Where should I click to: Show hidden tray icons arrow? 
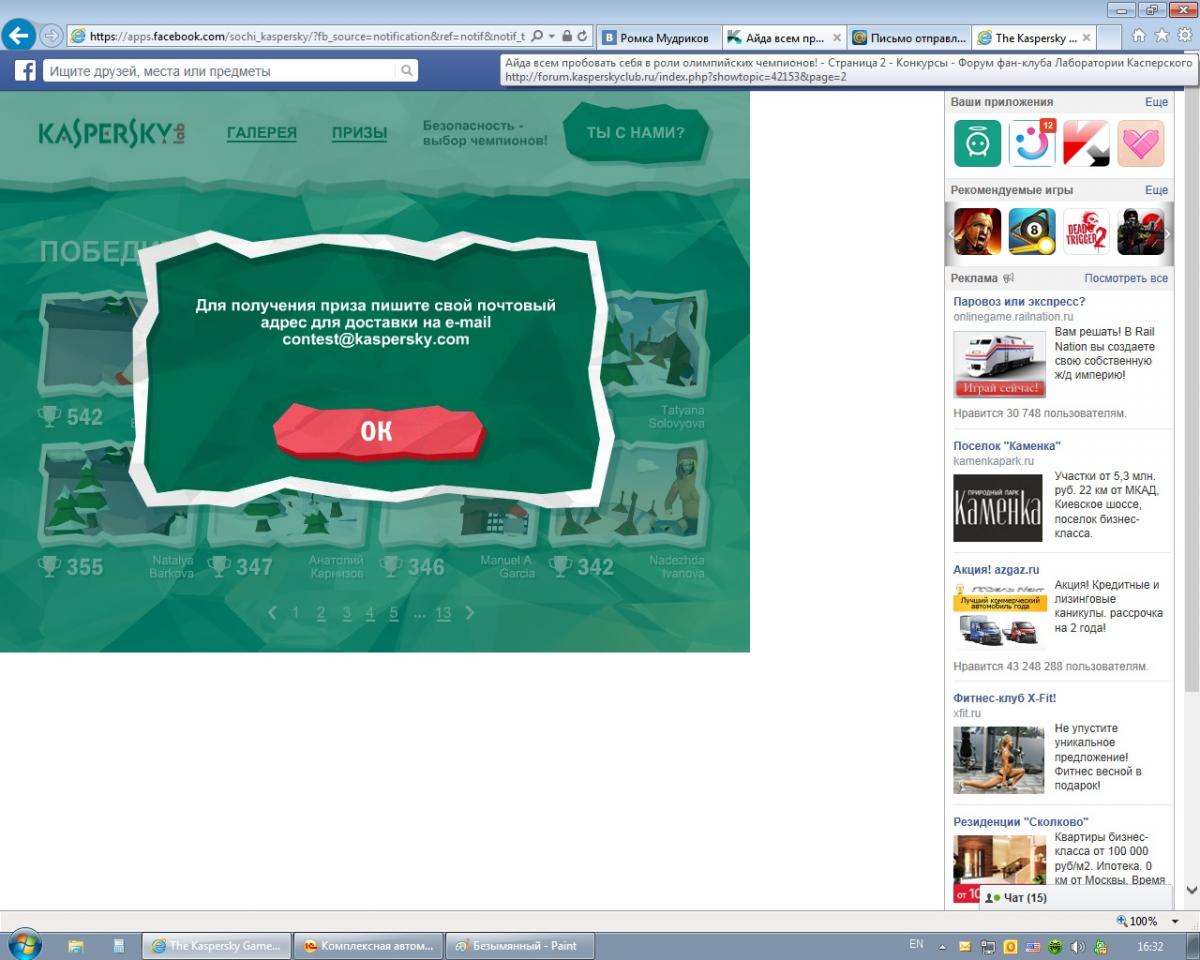click(x=942, y=946)
